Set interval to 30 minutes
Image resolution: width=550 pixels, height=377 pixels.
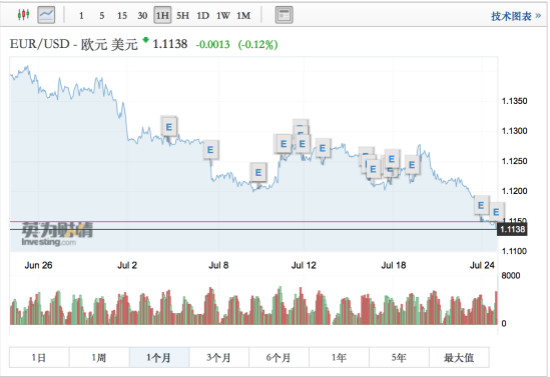point(142,15)
